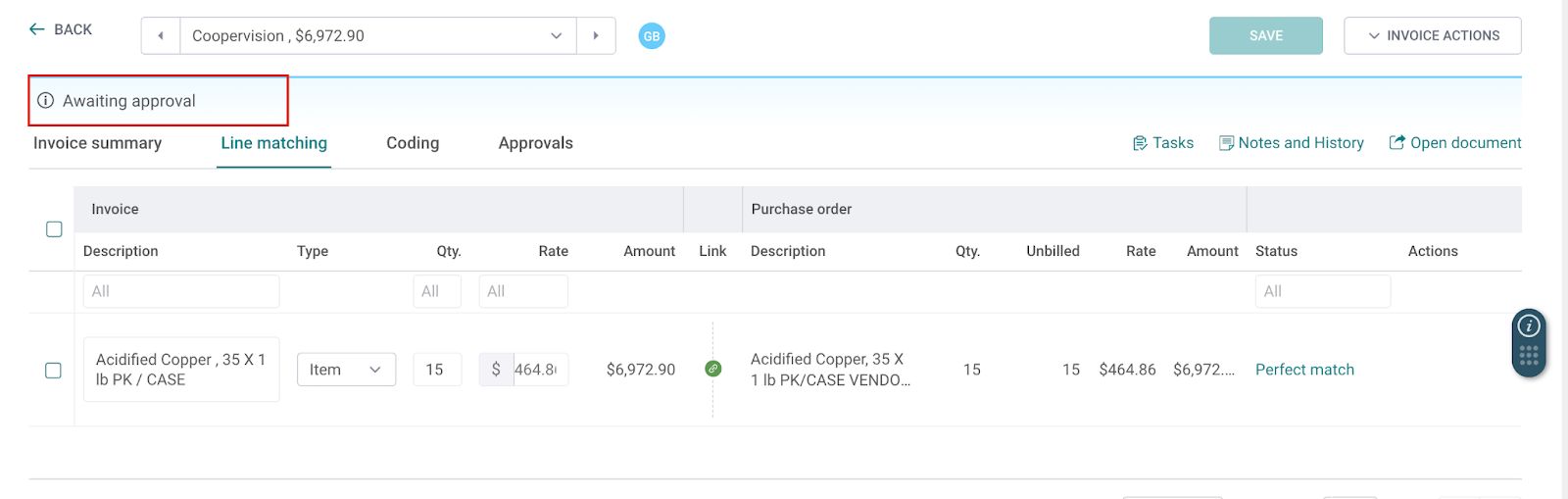Screen dimensions: 1568x499
Task: Switch to the Approvals tab
Action: tap(535, 143)
